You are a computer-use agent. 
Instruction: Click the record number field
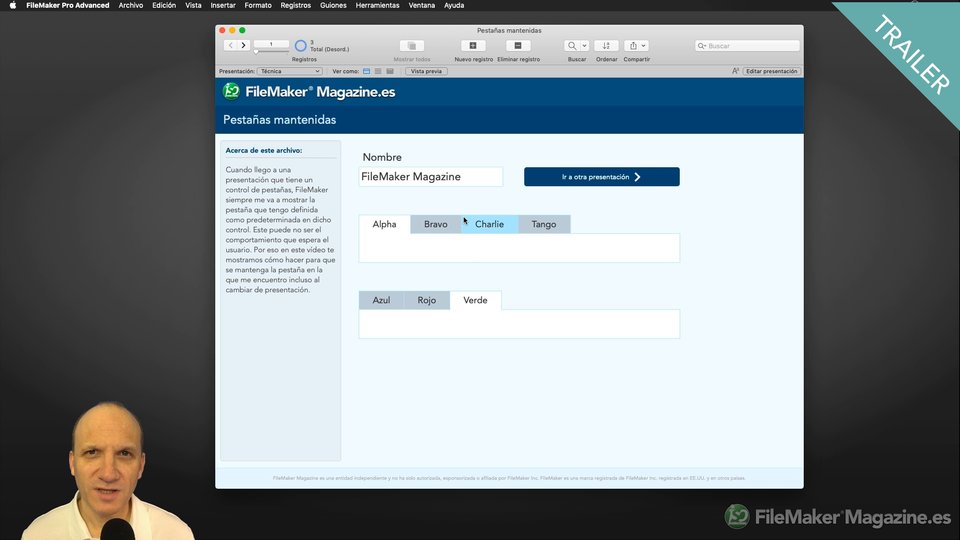click(271, 44)
